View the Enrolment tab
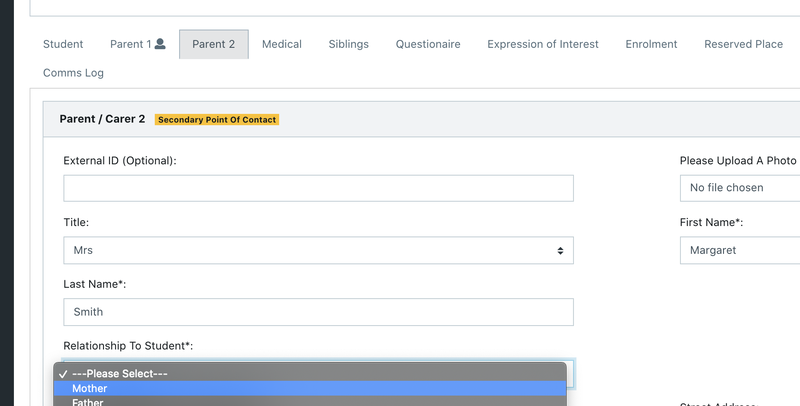 pos(651,44)
